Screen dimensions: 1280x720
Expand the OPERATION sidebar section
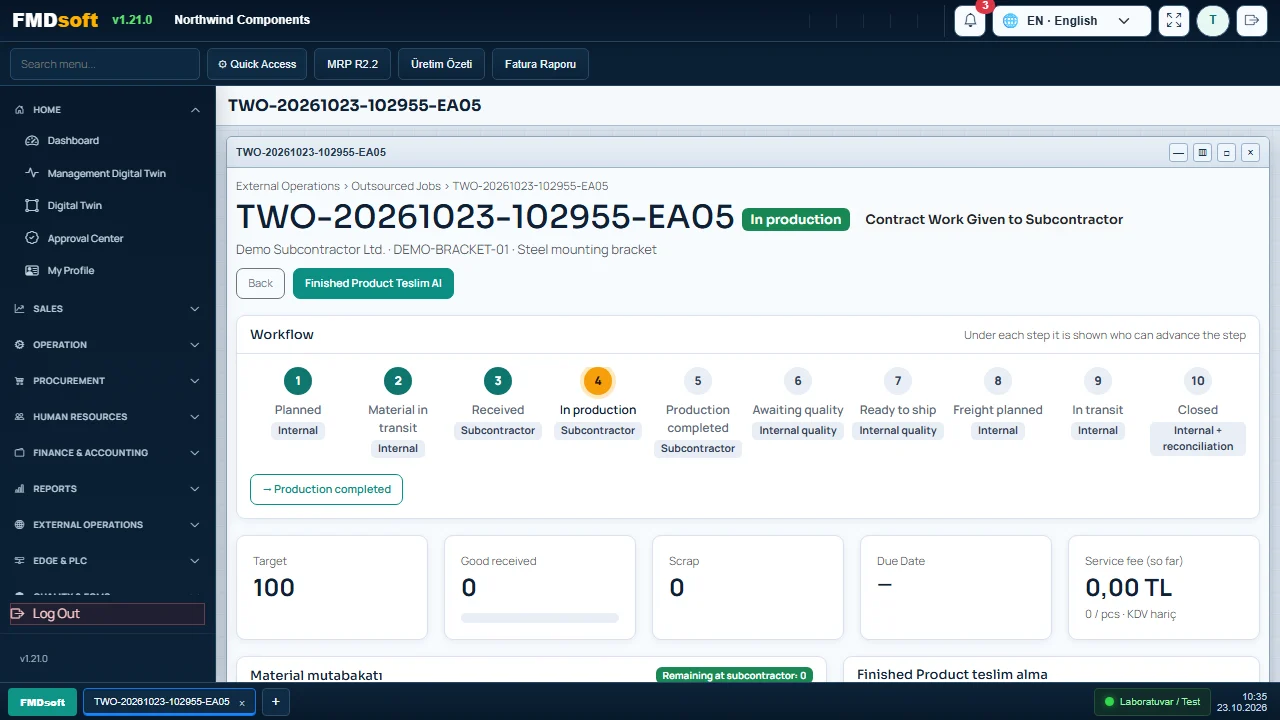[108, 345]
